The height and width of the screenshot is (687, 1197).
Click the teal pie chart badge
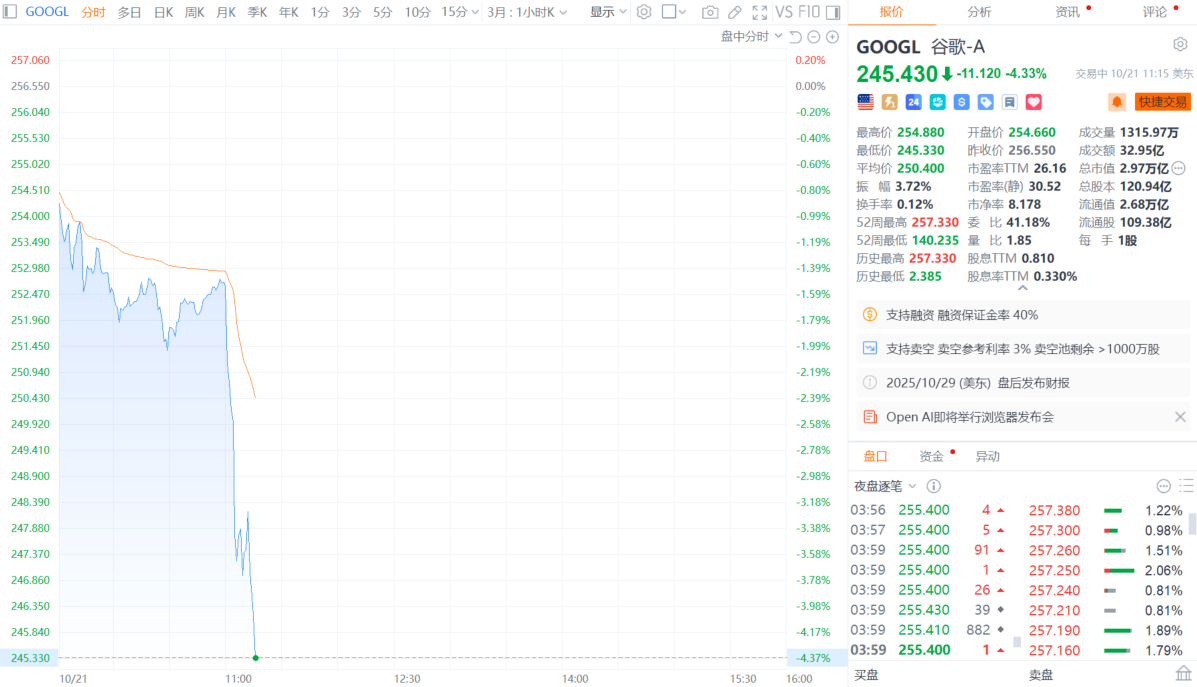tap(937, 102)
